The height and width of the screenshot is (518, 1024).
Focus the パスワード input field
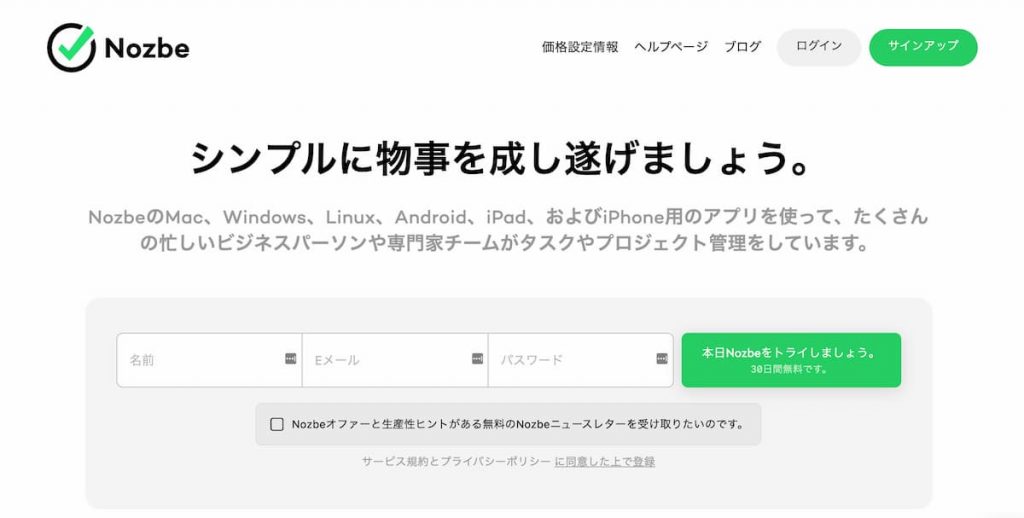pyautogui.click(x=581, y=360)
